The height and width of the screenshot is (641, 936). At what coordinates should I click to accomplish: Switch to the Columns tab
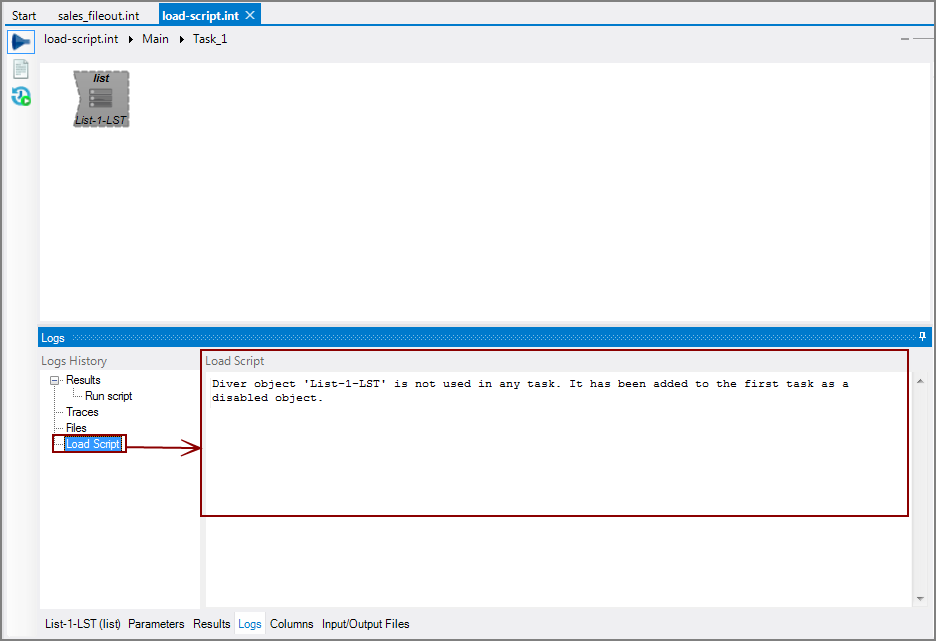click(291, 623)
